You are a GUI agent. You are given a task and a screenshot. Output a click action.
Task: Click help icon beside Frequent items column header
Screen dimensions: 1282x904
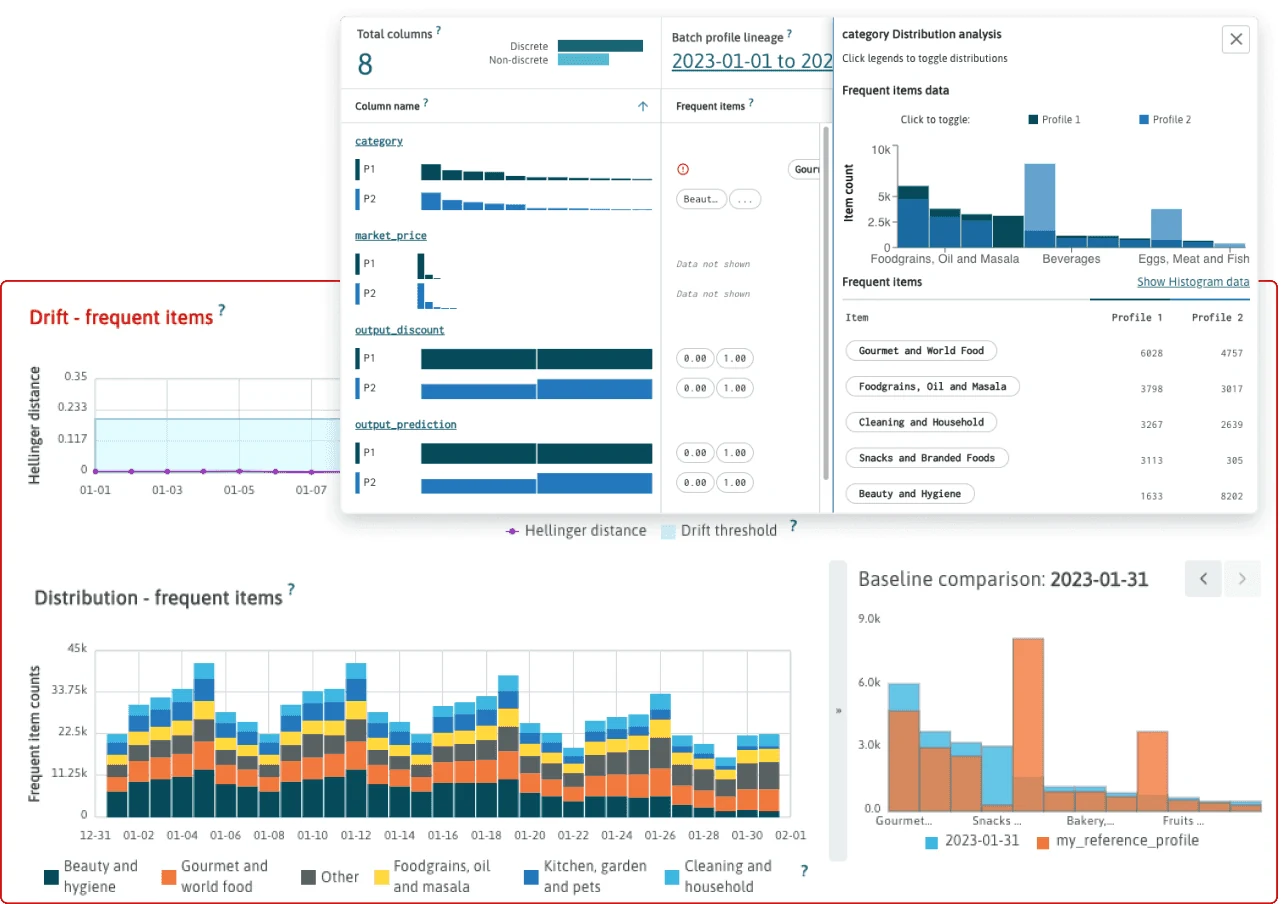(751, 103)
